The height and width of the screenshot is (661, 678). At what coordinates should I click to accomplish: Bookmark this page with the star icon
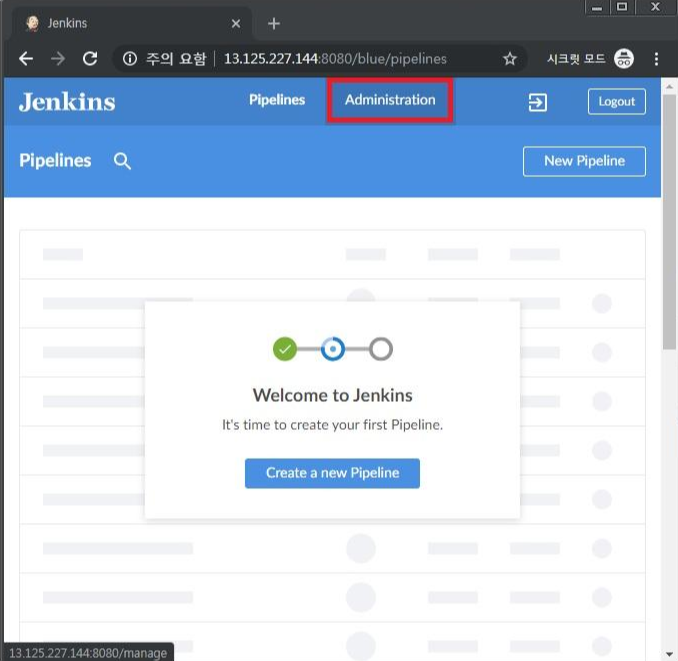(x=510, y=59)
